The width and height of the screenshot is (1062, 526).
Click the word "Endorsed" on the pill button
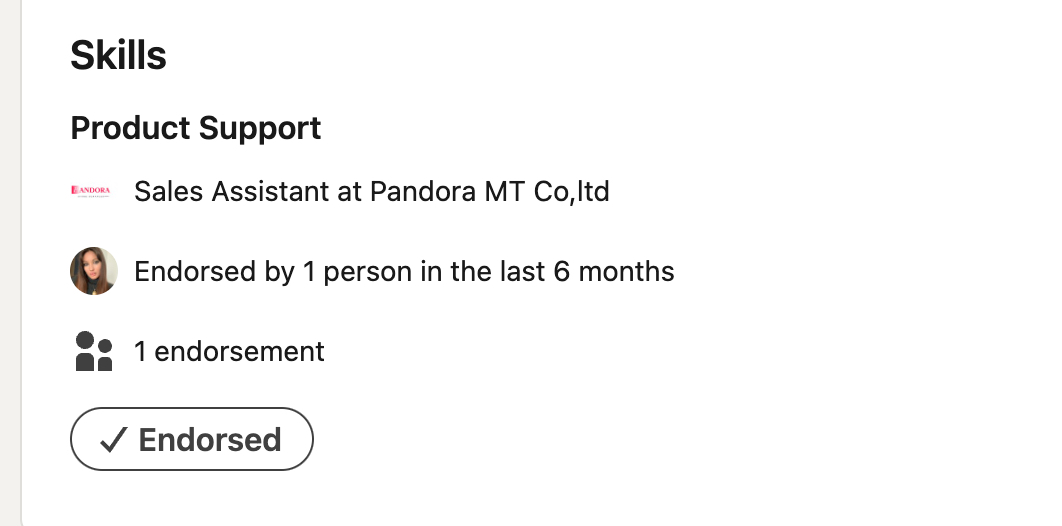210,440
